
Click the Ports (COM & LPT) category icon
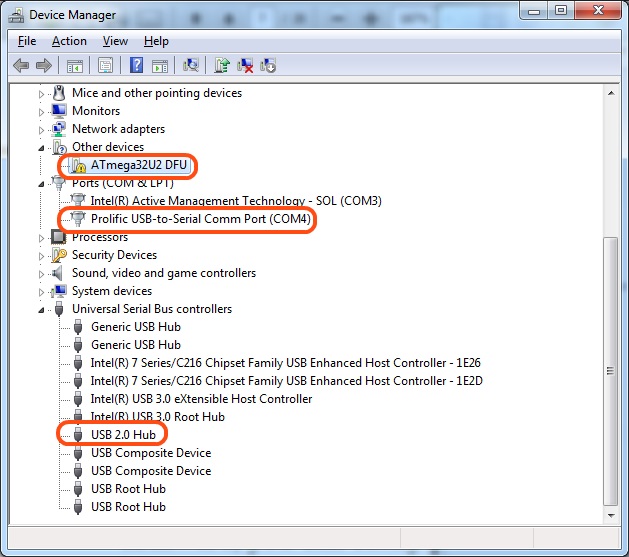59,182
